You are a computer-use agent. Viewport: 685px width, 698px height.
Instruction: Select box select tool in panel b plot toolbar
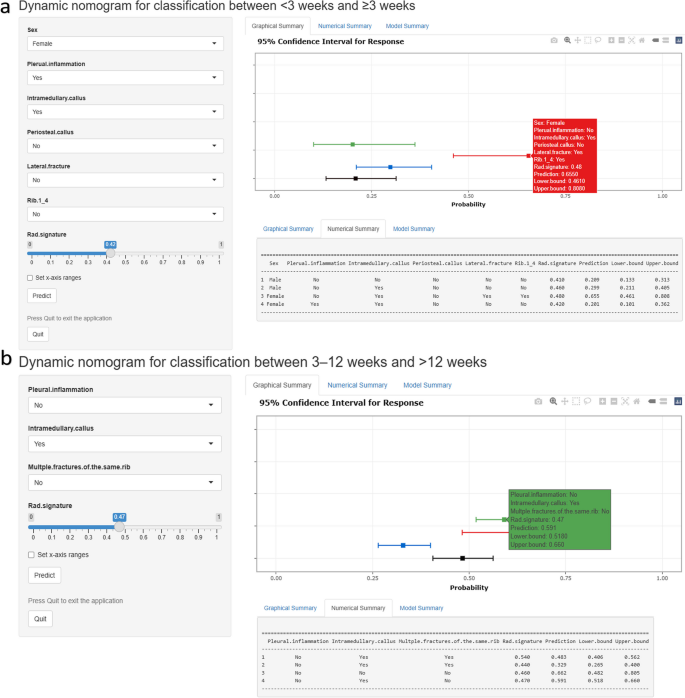pyautogui.click(x=576, y=401)
